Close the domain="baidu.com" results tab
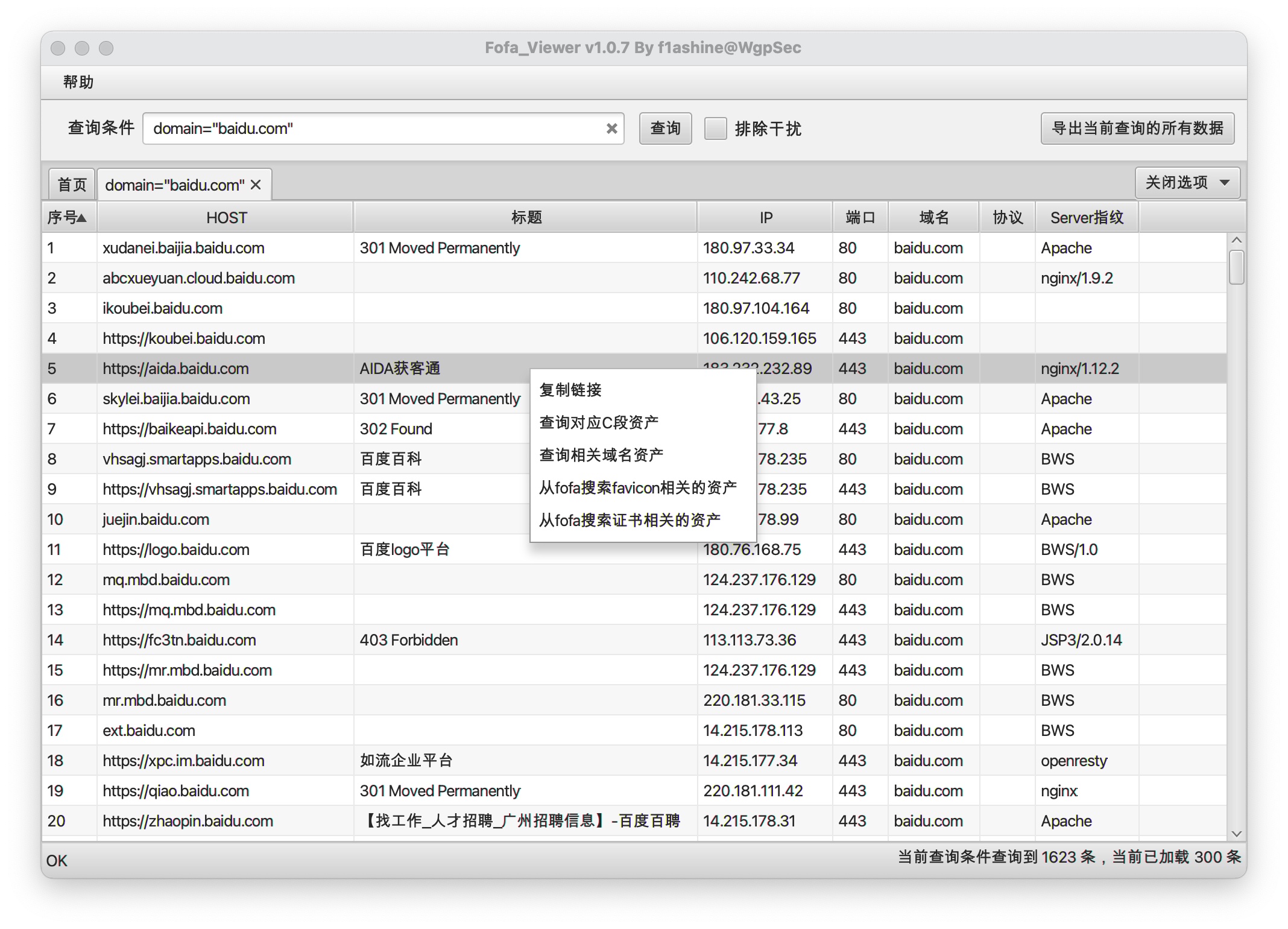The height and width of the screenshot is (929, 1288). click(256, 185)
